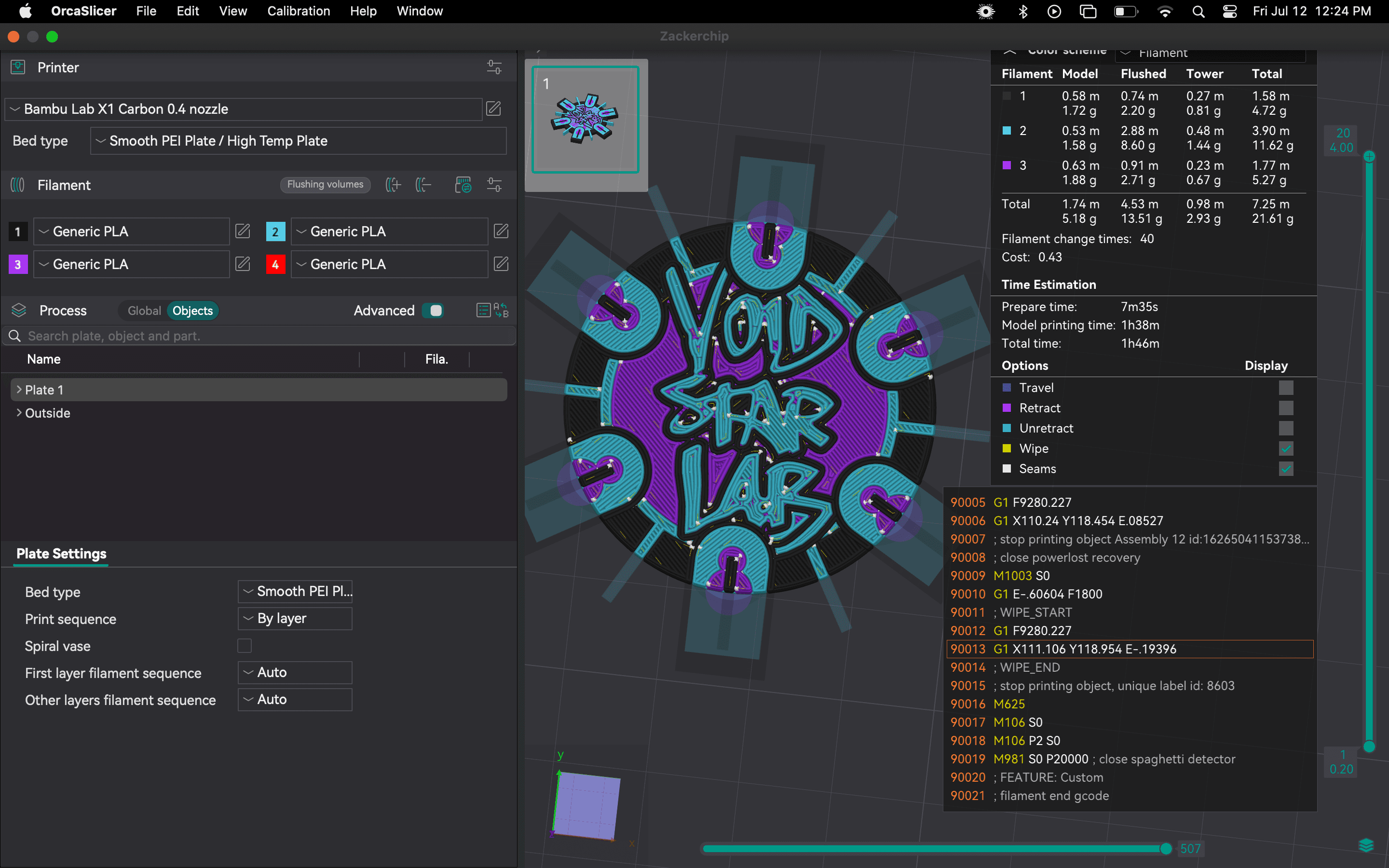Open the Bed type dropdown in Printer section

pyautogui.click(x=299, y=141)
